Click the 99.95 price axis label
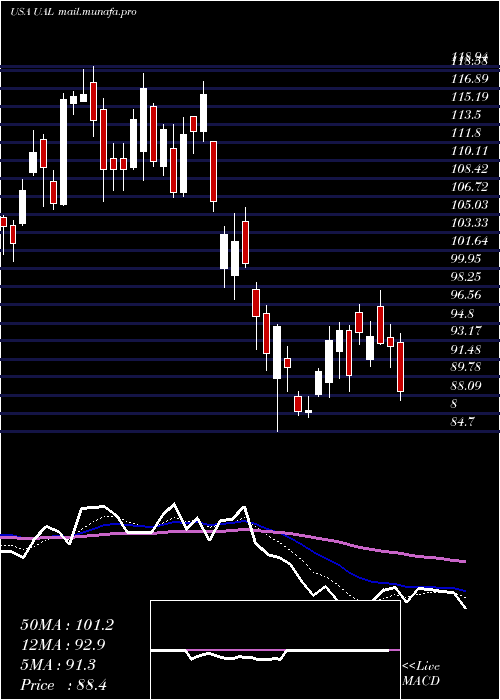 pyautogui.click(x=466, y=259)
